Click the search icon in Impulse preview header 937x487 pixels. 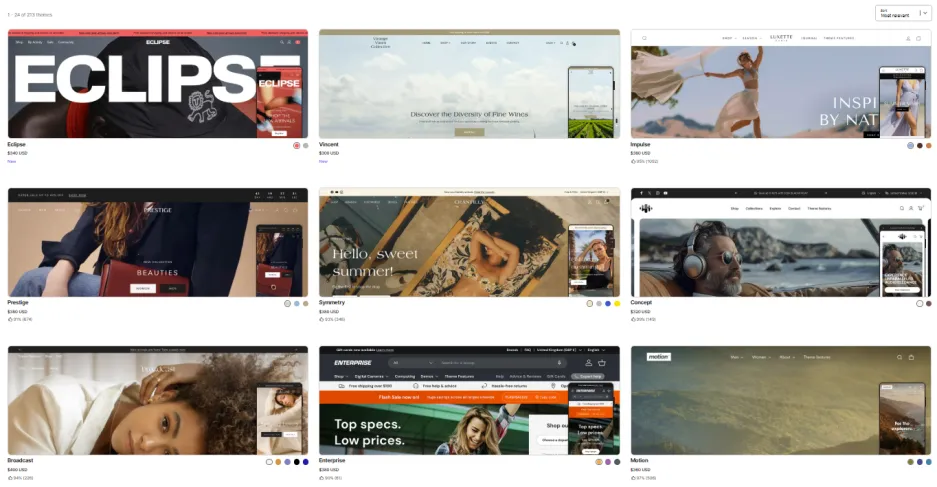pos(645,38)
